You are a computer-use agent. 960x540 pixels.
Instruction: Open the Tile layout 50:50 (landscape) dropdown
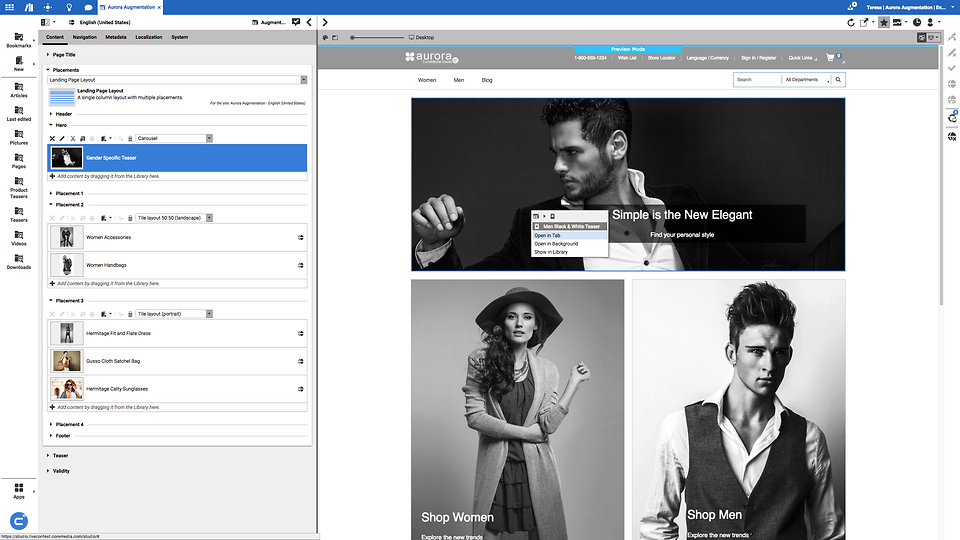pyautogui.click(x=174, y=218)
